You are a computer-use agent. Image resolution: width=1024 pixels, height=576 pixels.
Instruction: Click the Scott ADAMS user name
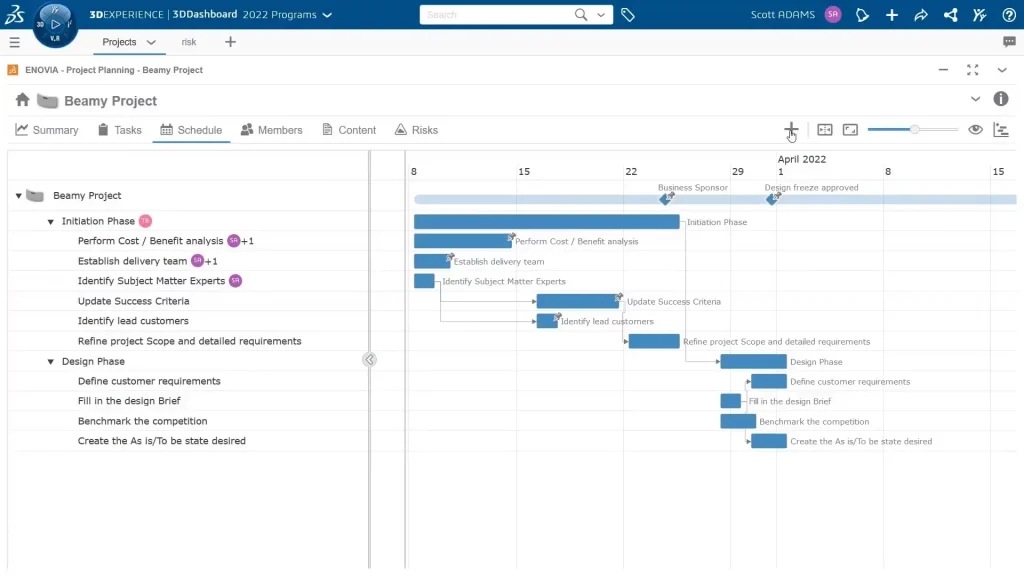point(783,15)
